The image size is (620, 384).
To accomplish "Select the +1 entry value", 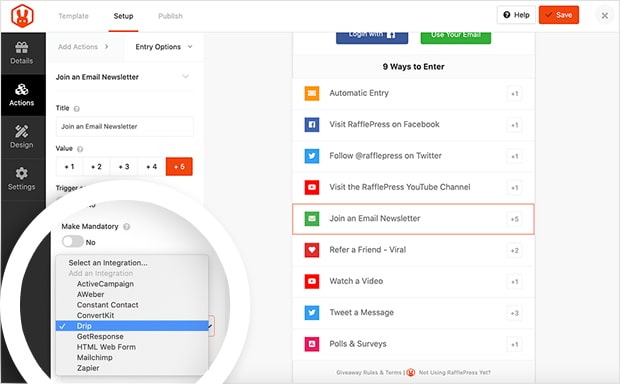I will pyautogui.click(x=69, y=166).
